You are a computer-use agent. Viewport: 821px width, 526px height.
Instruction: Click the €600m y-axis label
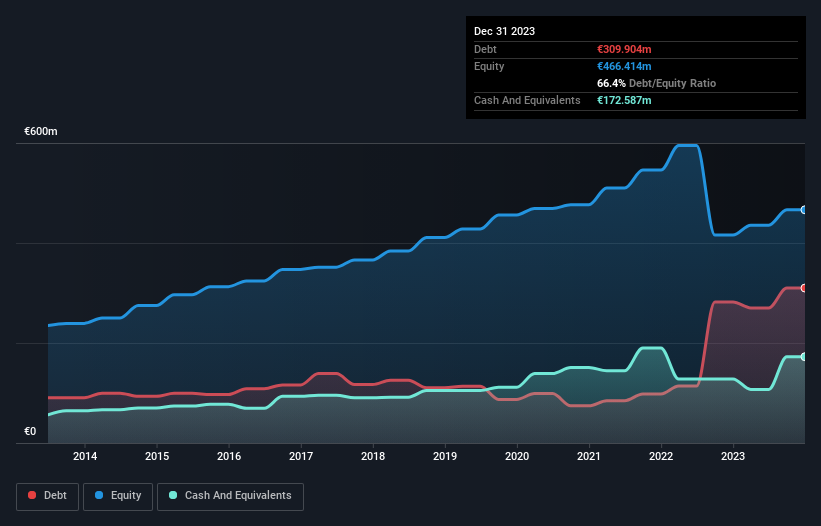click(41, 131)
